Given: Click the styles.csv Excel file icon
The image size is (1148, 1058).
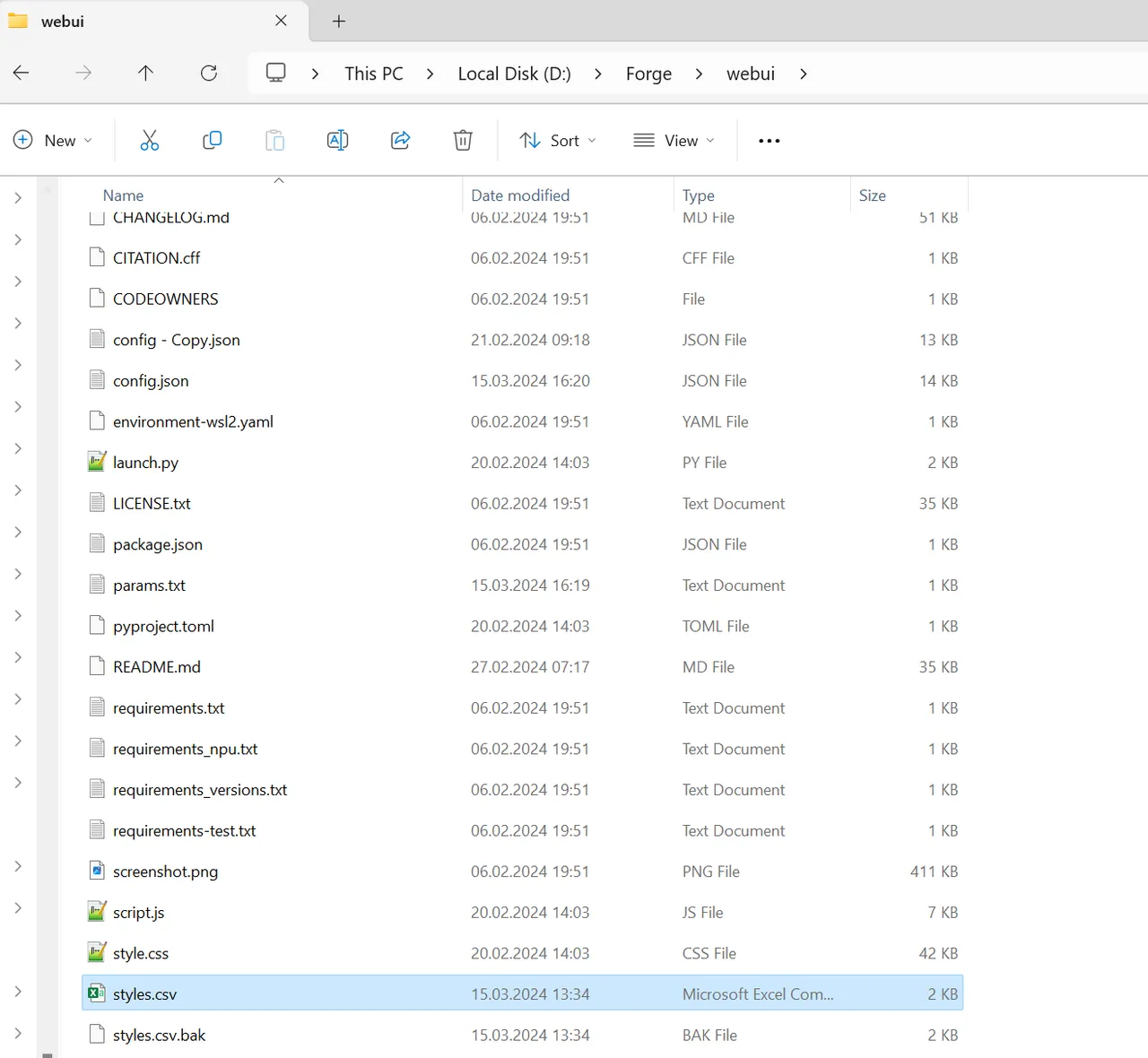Looking at the screenshot, I should coord(97,993).
